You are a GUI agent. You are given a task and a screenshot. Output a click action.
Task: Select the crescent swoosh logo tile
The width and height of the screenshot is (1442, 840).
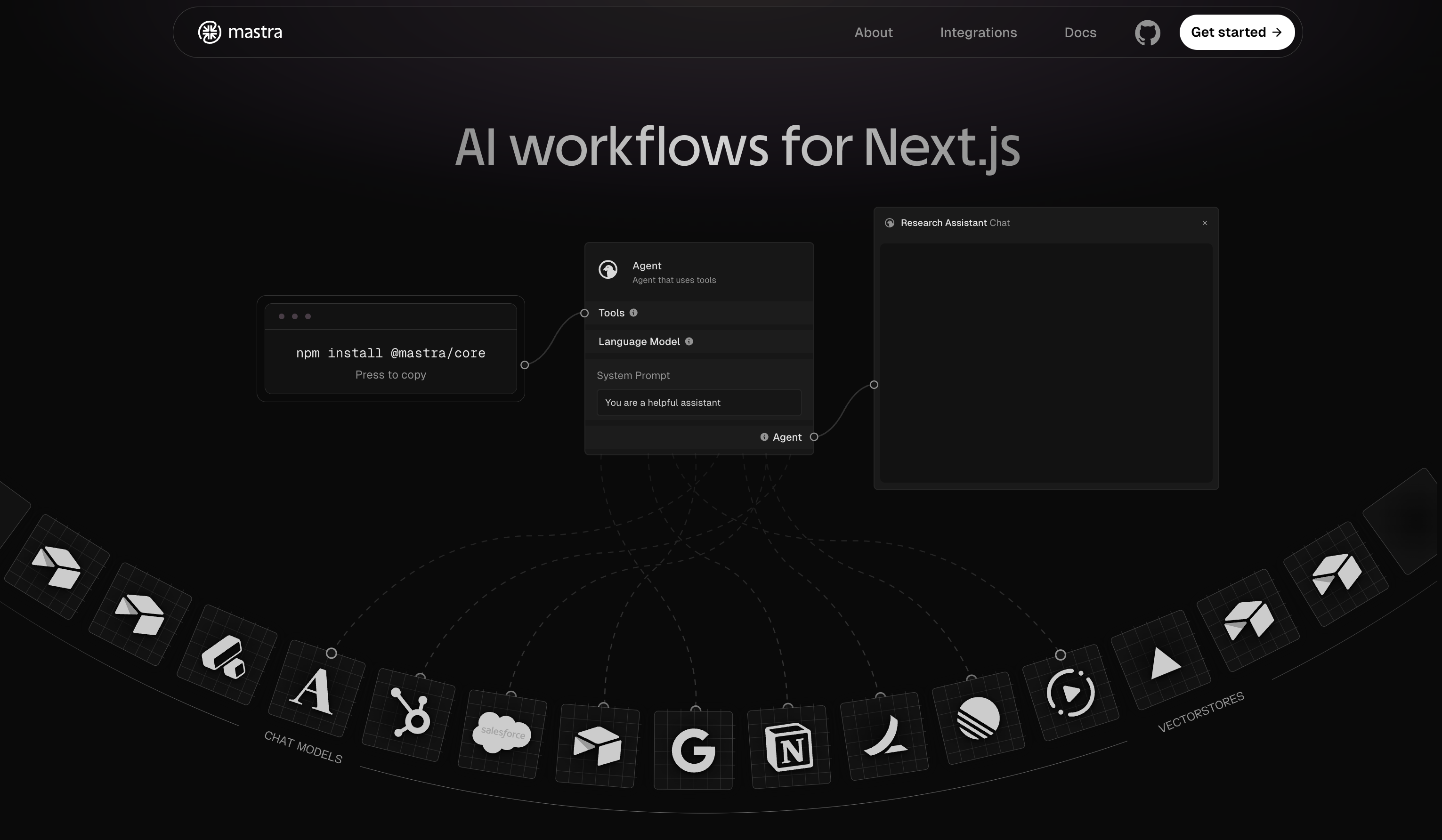pos(884,736)
